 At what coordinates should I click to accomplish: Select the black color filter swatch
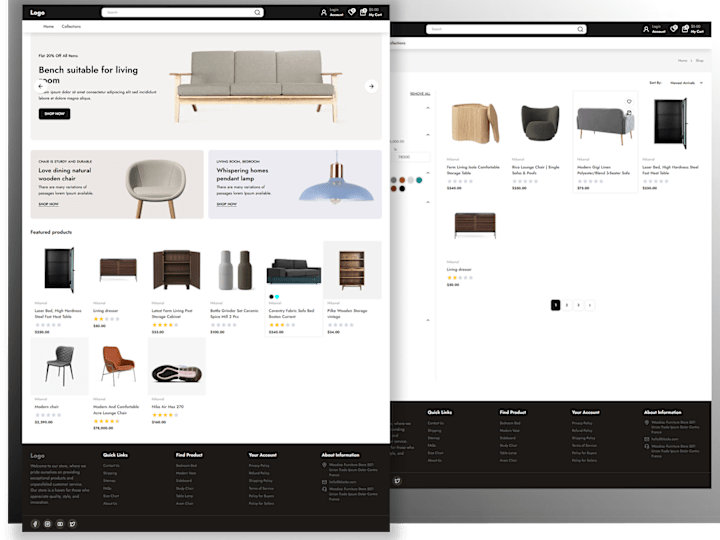pos(402,188)
